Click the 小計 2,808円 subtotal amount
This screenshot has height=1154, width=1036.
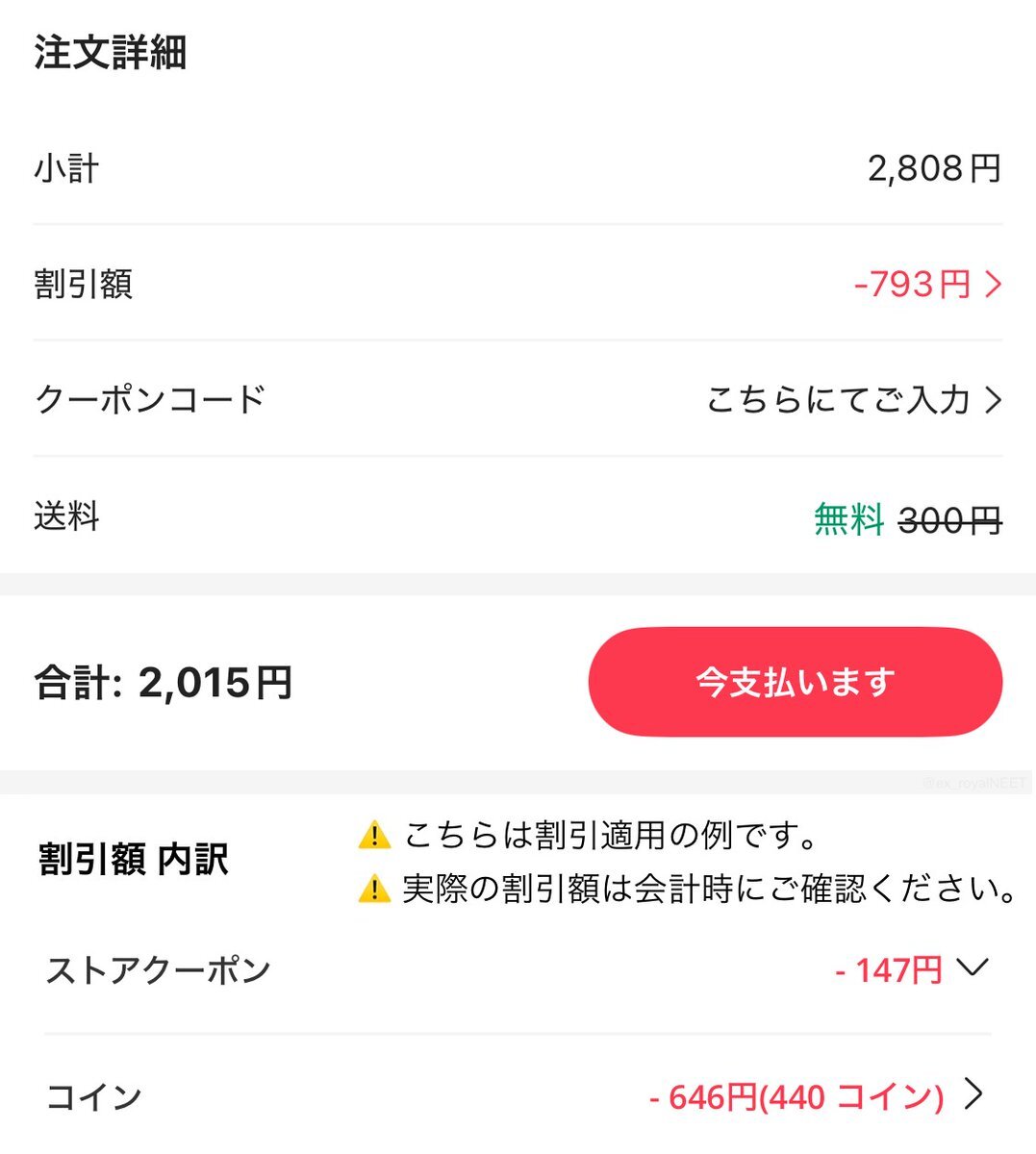point(935,168)
